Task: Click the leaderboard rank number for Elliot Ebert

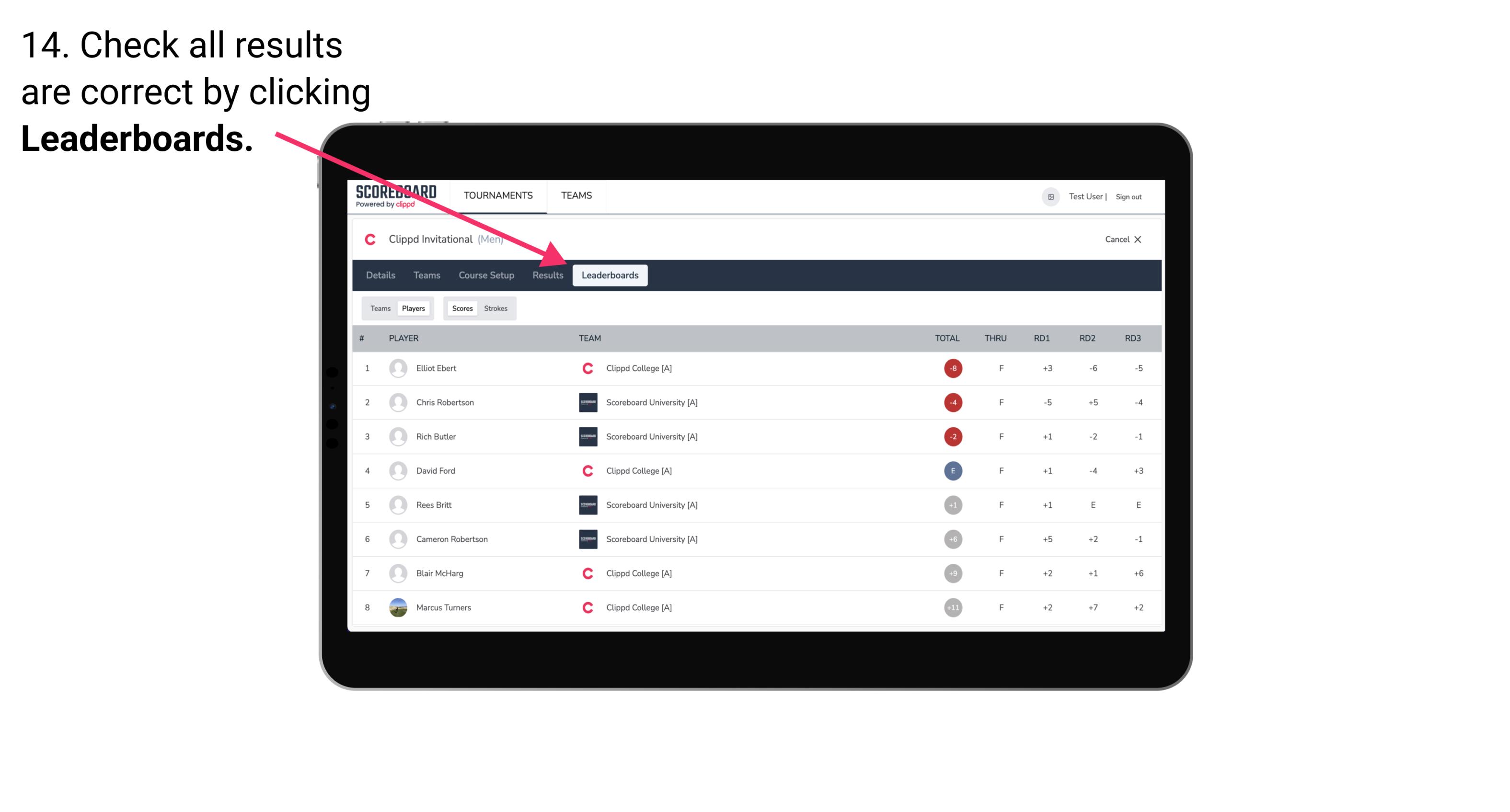Action: point(367,368)
